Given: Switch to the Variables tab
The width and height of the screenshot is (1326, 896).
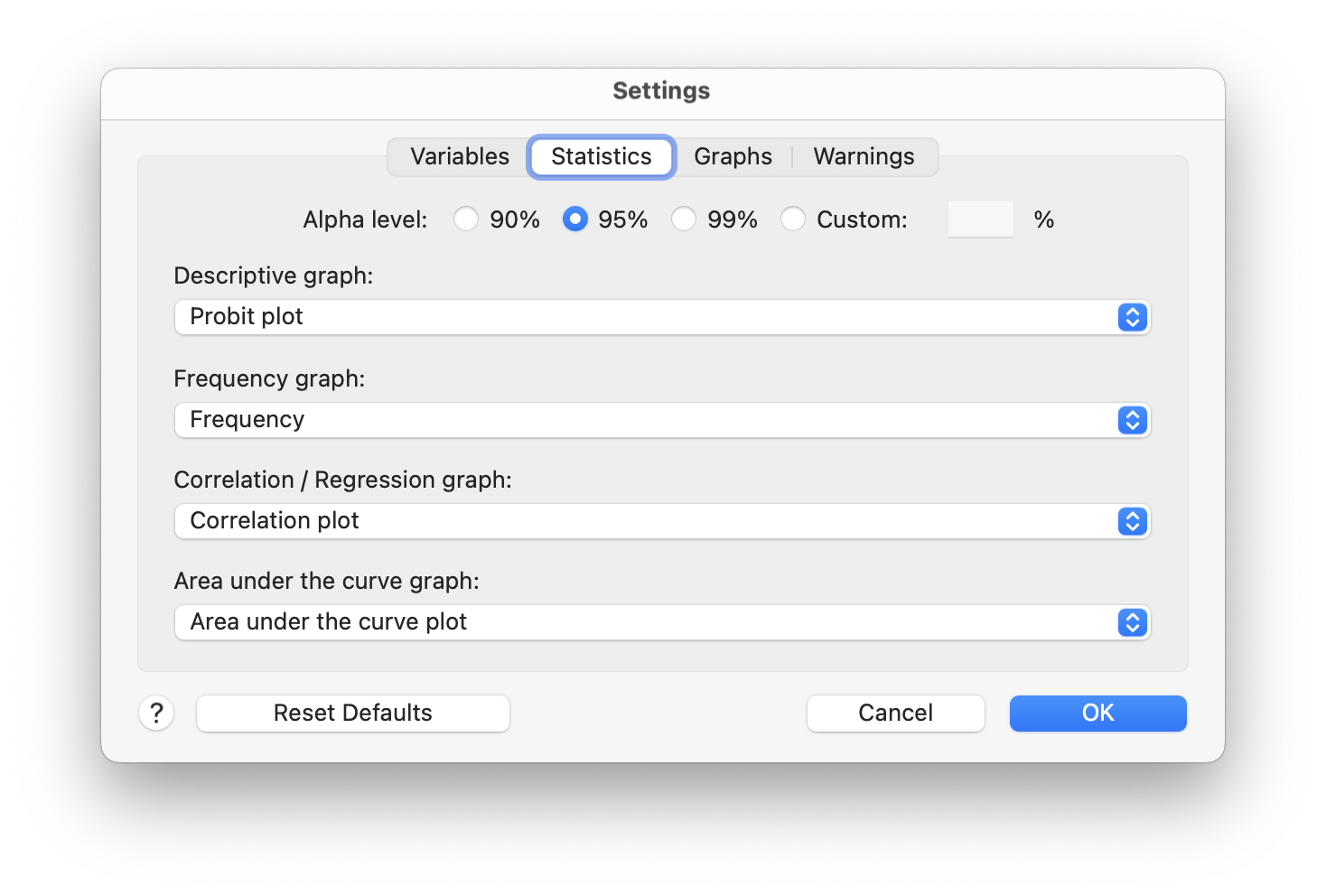Looking at the screenshot, I should coord(460,157).
